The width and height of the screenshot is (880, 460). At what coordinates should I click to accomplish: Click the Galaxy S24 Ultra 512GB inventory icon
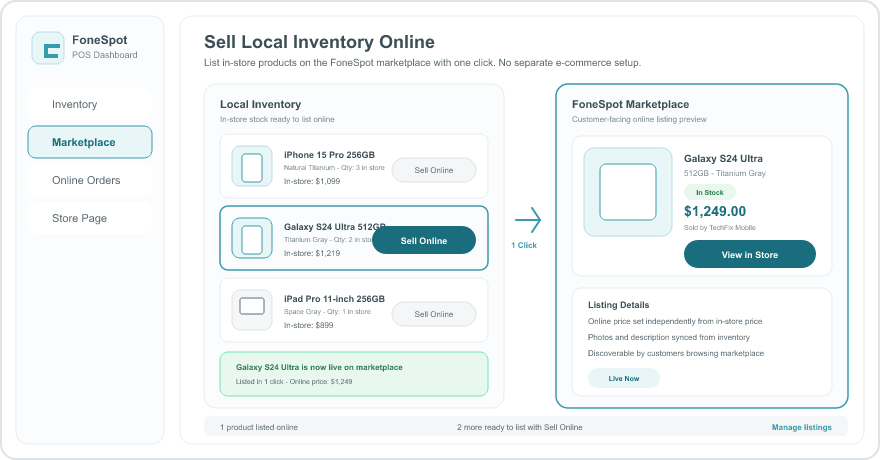(x=252, y=238)
